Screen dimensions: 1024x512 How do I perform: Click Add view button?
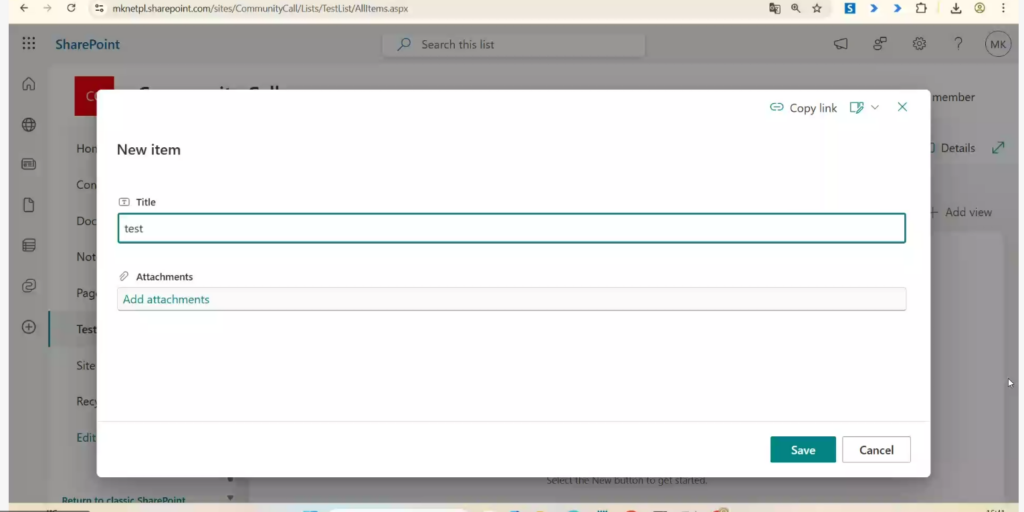point(961,212)
